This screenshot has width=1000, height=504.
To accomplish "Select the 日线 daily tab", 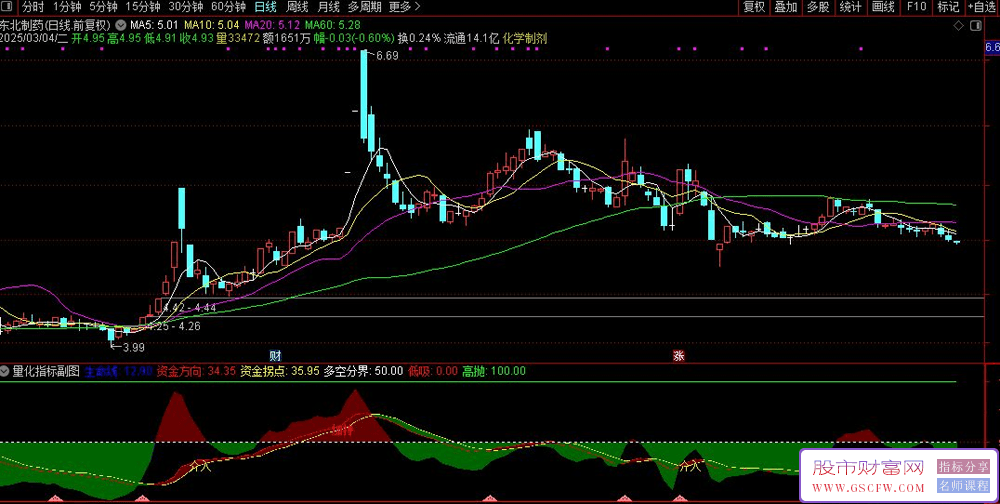I will pos(265,7).
